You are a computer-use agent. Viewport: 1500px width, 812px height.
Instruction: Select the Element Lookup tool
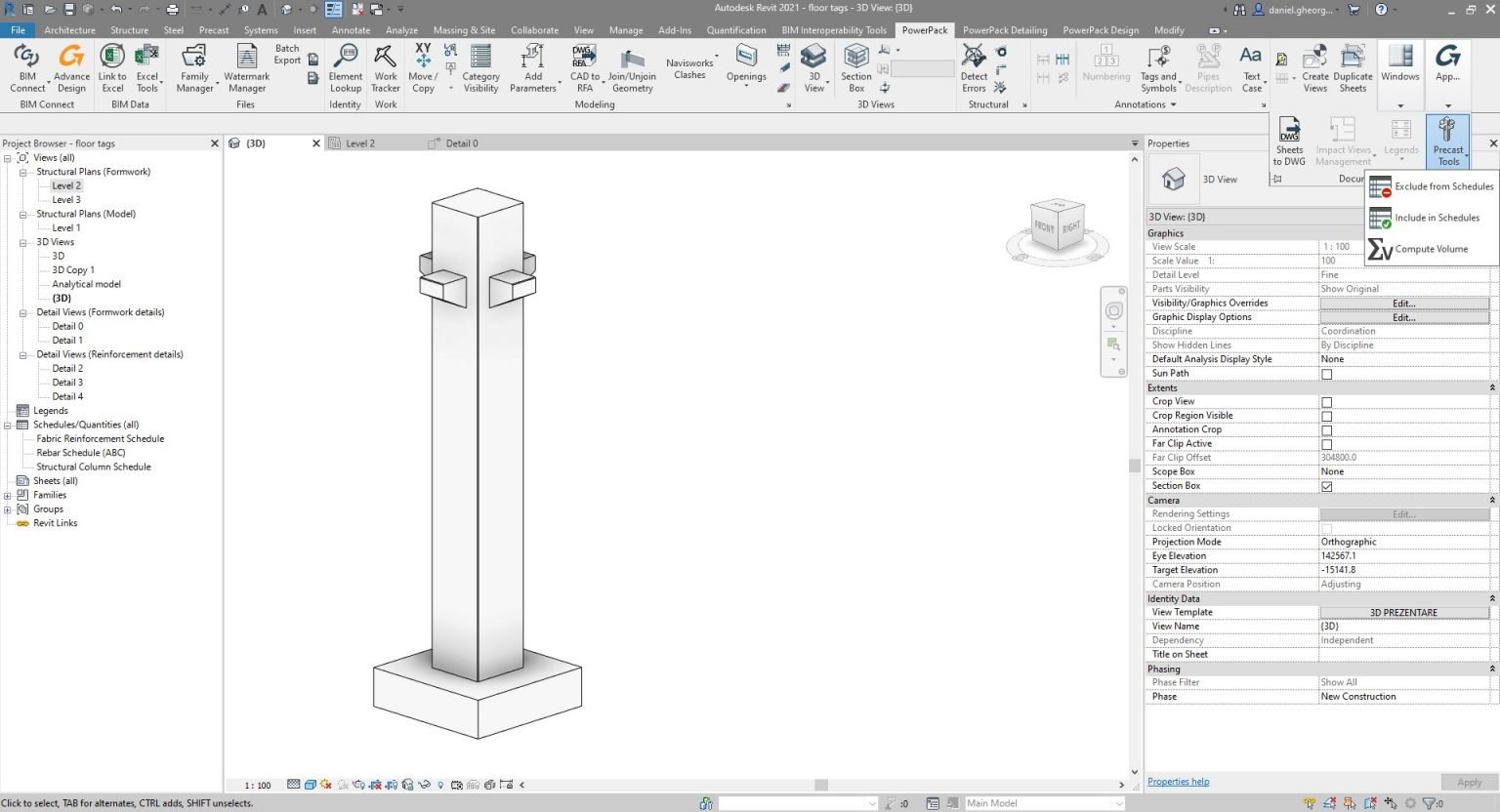[345, 68]
